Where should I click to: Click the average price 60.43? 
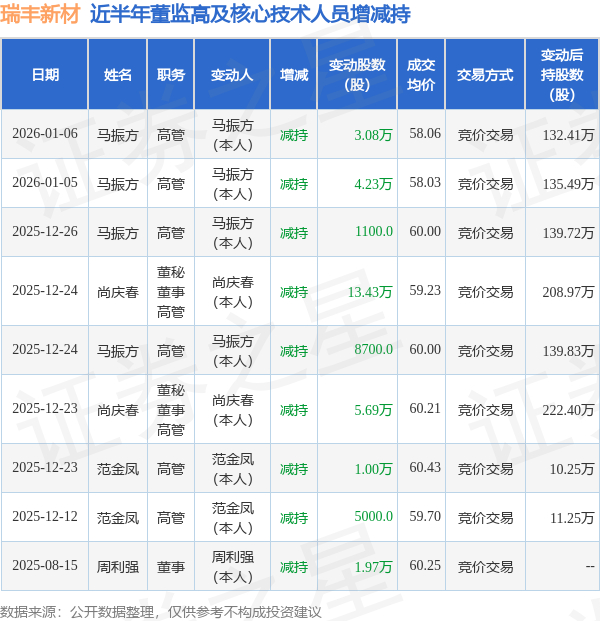point(425,468)
